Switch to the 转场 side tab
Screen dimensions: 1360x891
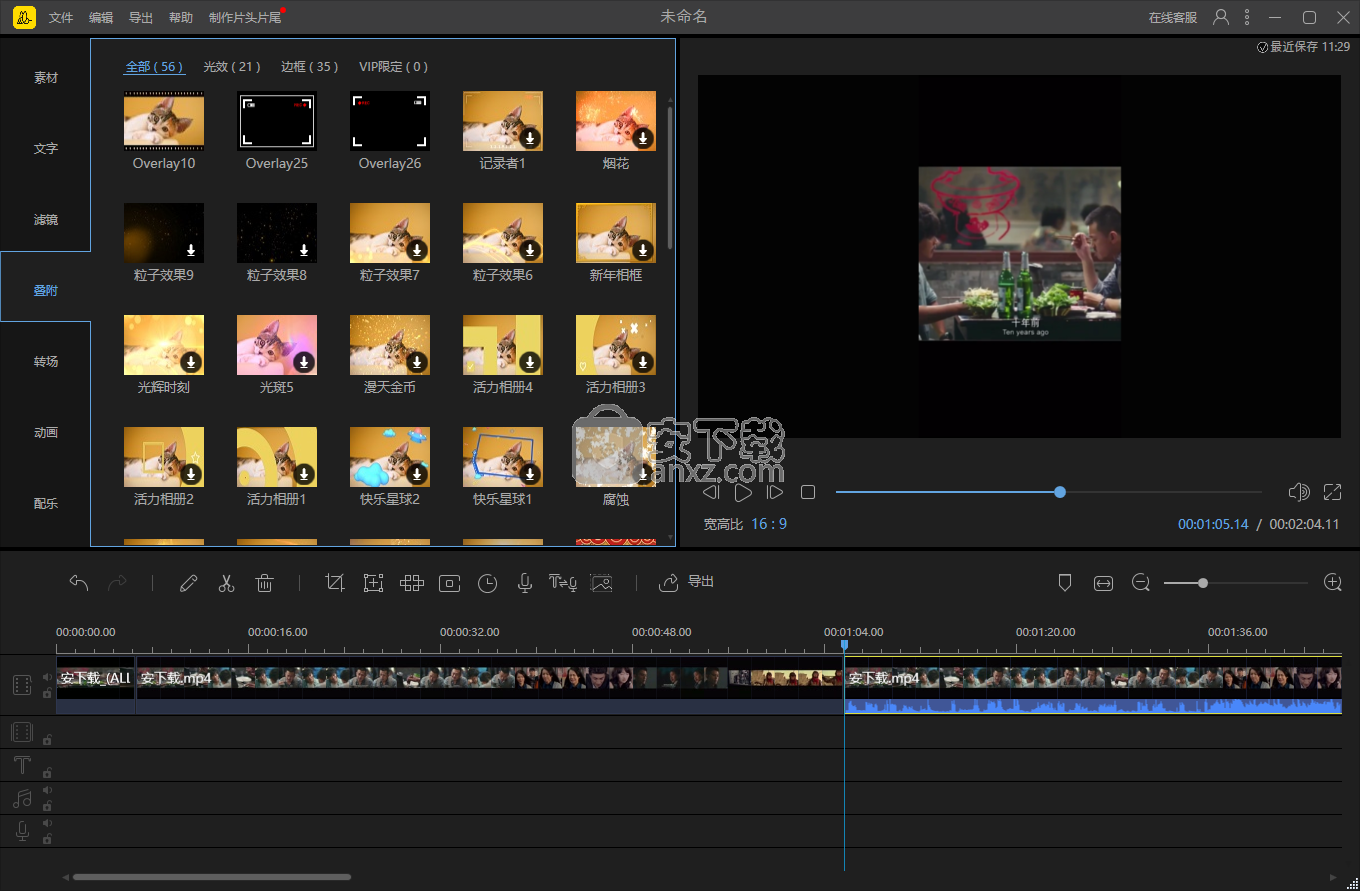[46, 362]
